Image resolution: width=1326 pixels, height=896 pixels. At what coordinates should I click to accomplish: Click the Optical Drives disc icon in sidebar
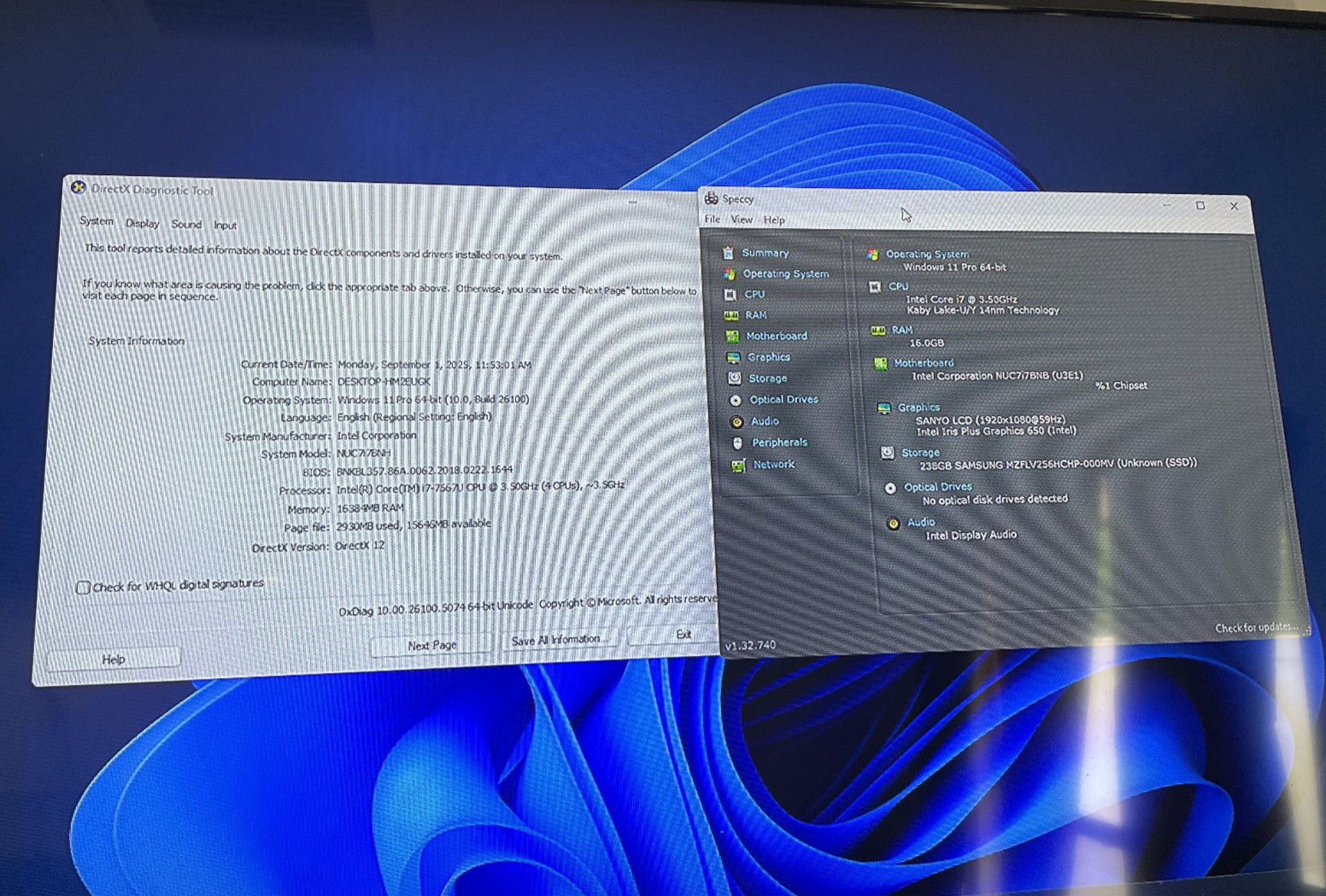[x=735, y=400]
